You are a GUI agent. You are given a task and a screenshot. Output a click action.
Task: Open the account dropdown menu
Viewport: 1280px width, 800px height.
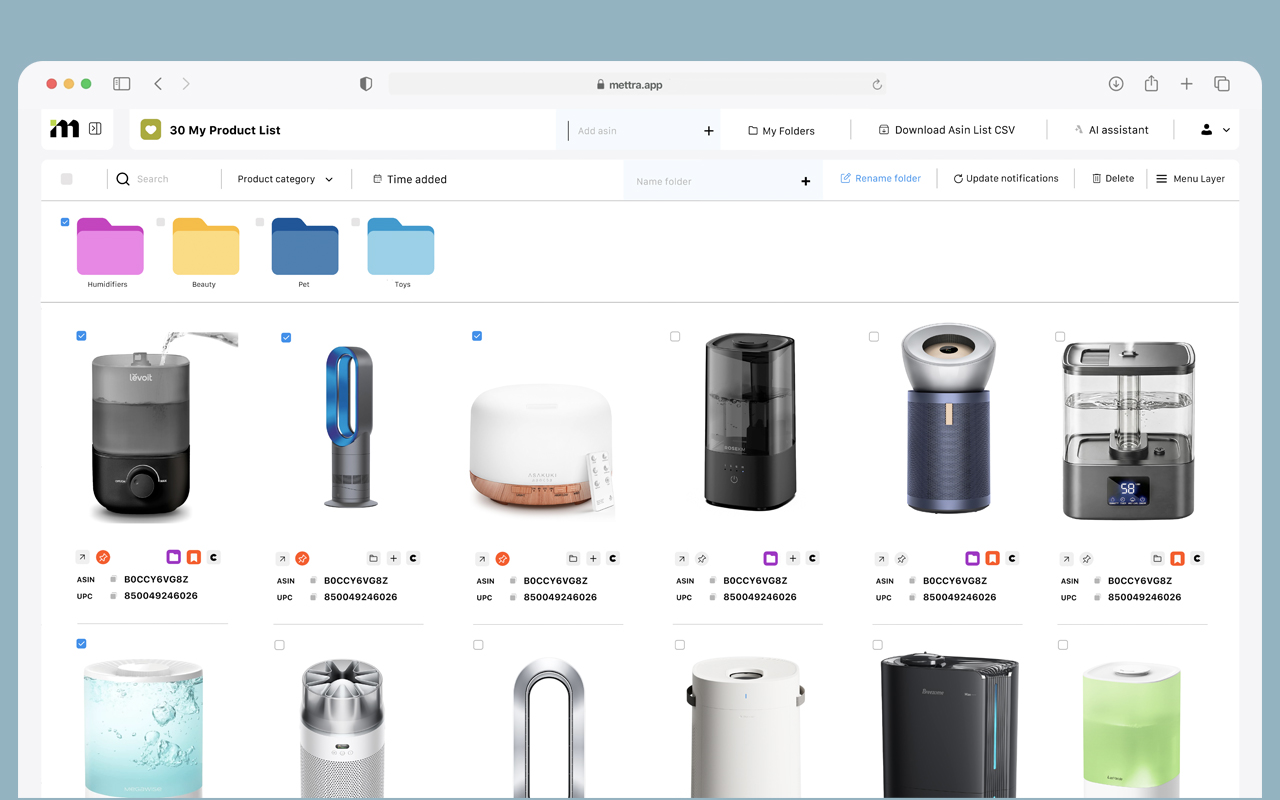coord(1215,130)
